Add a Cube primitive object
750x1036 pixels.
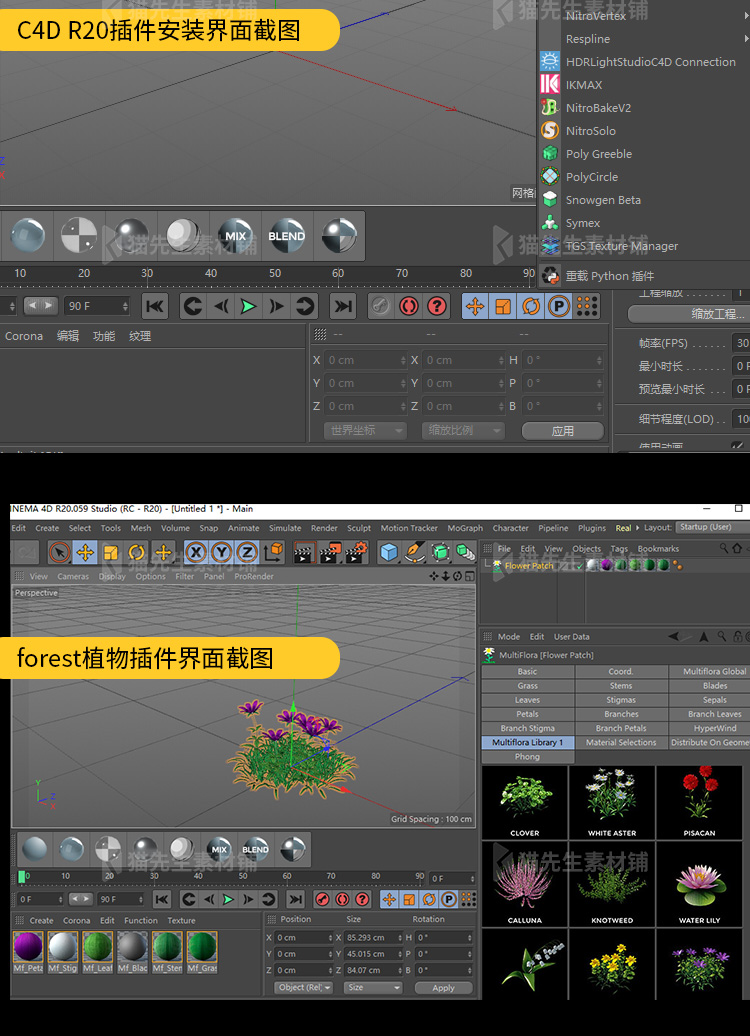pyautogui.click(x=389, y=552)
